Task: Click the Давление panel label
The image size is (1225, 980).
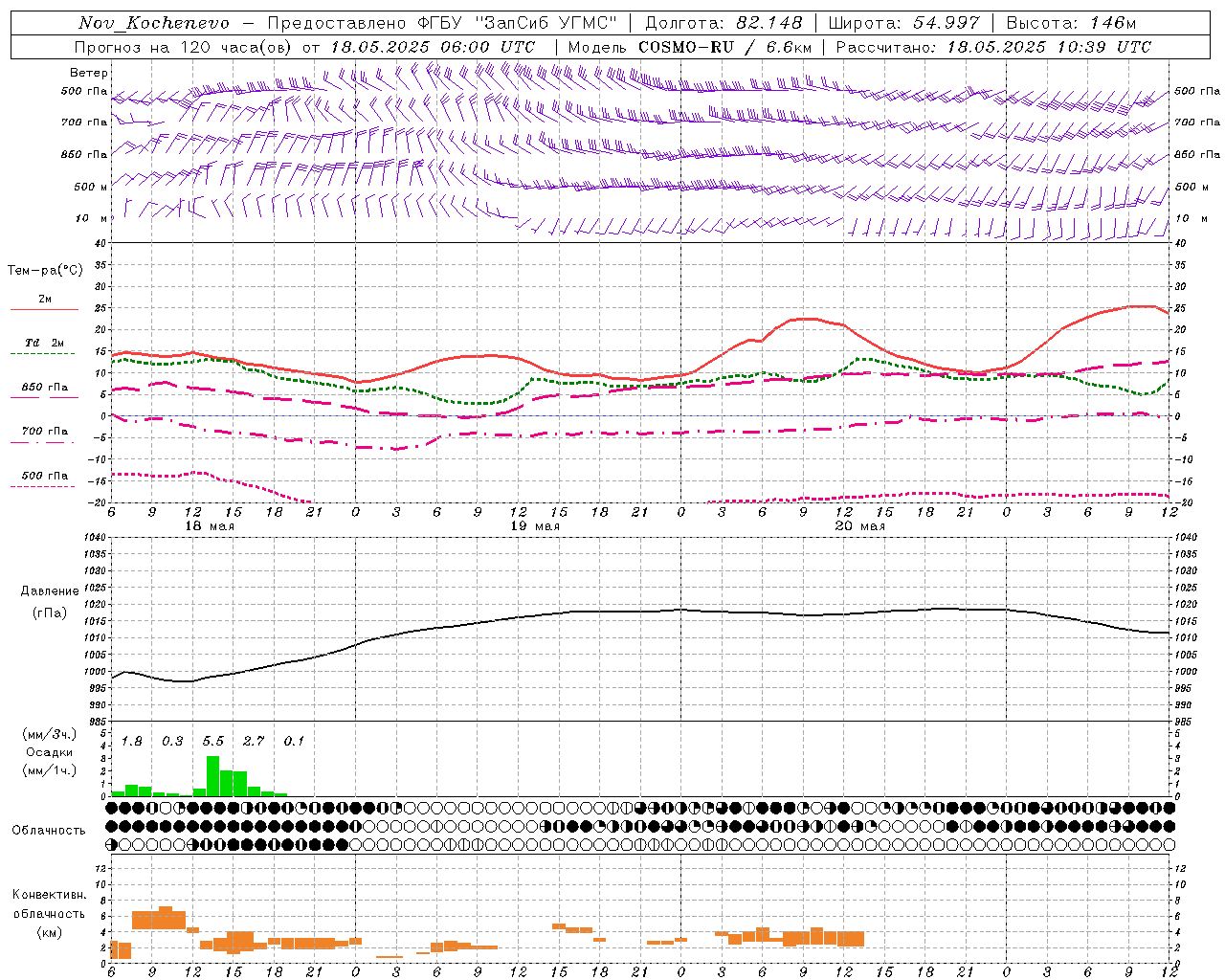Action: click(50, 591)
